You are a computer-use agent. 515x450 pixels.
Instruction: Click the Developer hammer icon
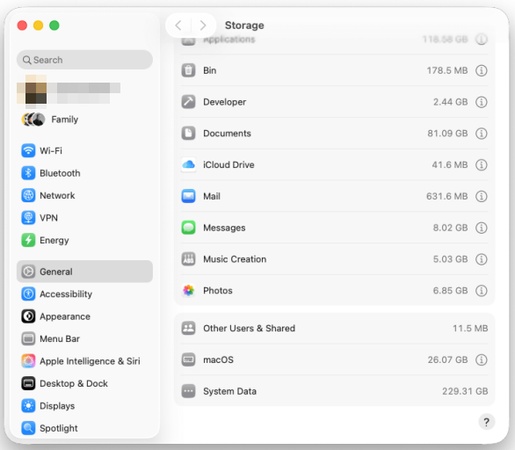188,102
